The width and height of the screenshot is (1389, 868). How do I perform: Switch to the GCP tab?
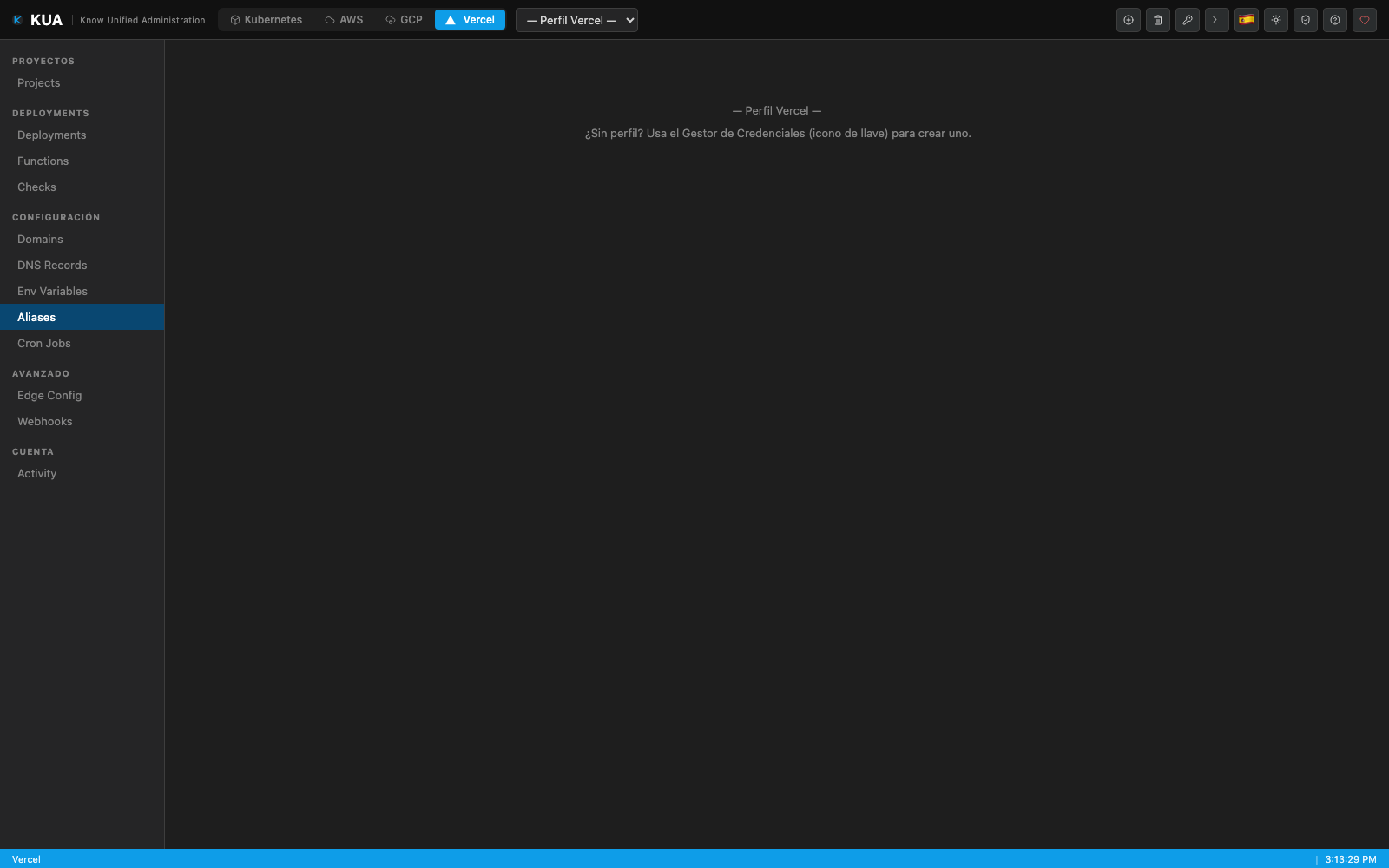pos(404,20)
